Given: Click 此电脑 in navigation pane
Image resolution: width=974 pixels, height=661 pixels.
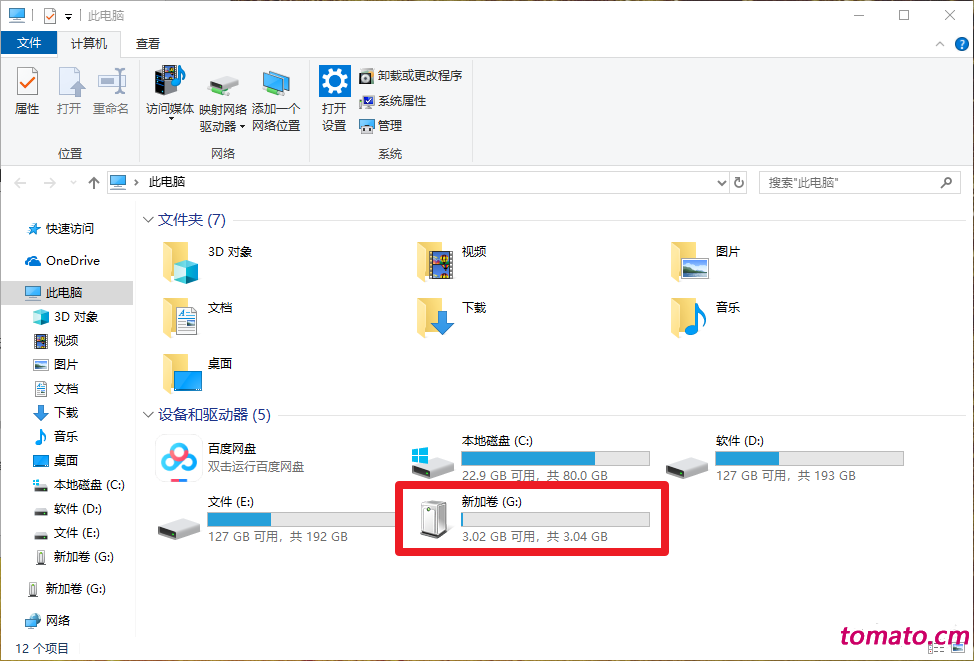Looking at the screenshot, I should point(66,293).
